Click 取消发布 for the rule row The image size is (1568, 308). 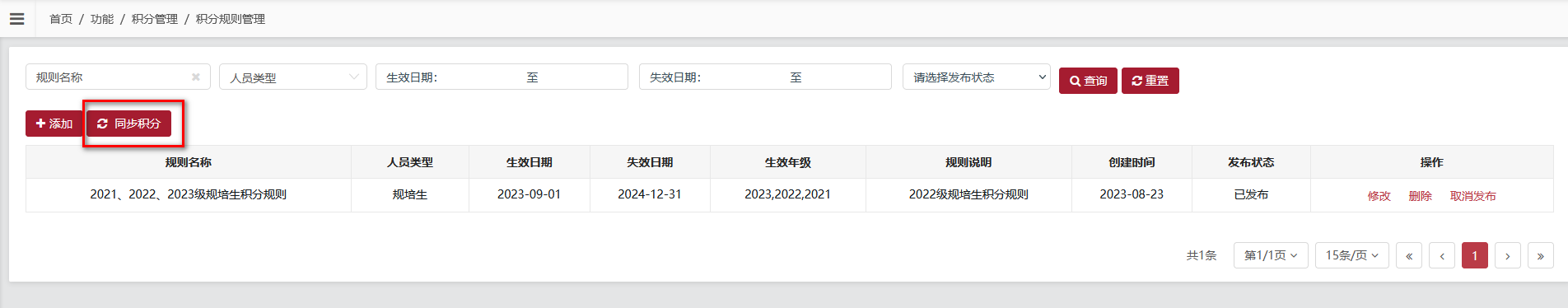coord(1473,196)
